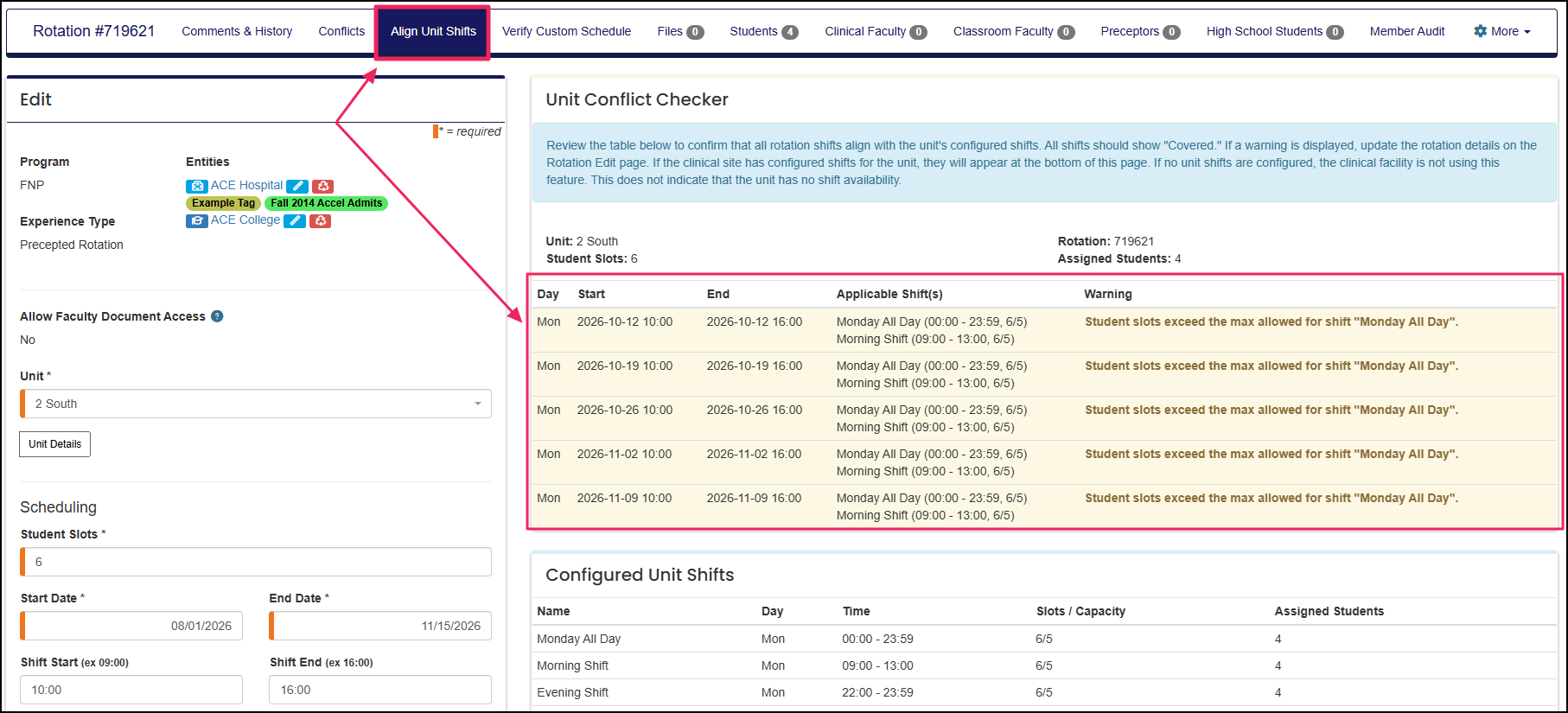This screenshot has height=713, width=1568.
Task: Open the Files tab
Action: (680, 31)
